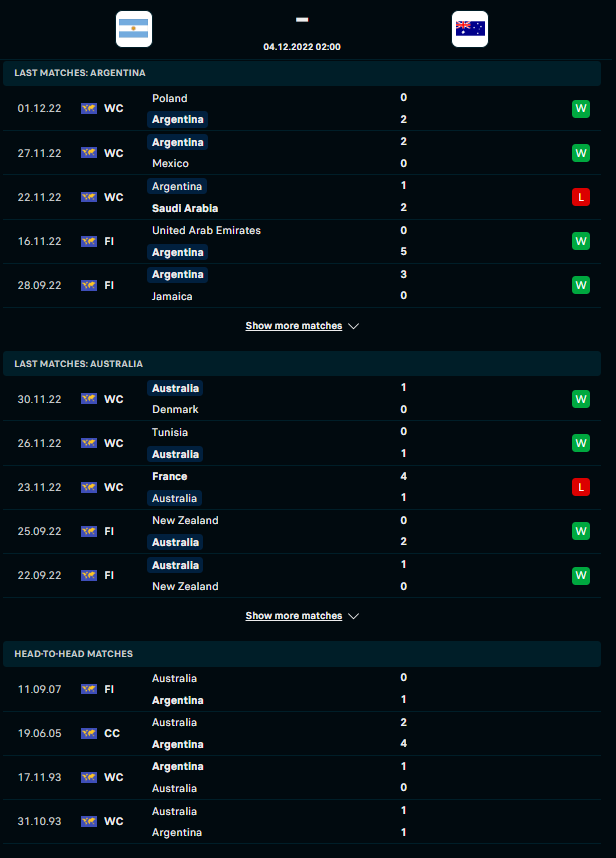Open the 17.11.93 Argentina vs Australia match
The height and width of the screenshot is (858, 616).
300,777
